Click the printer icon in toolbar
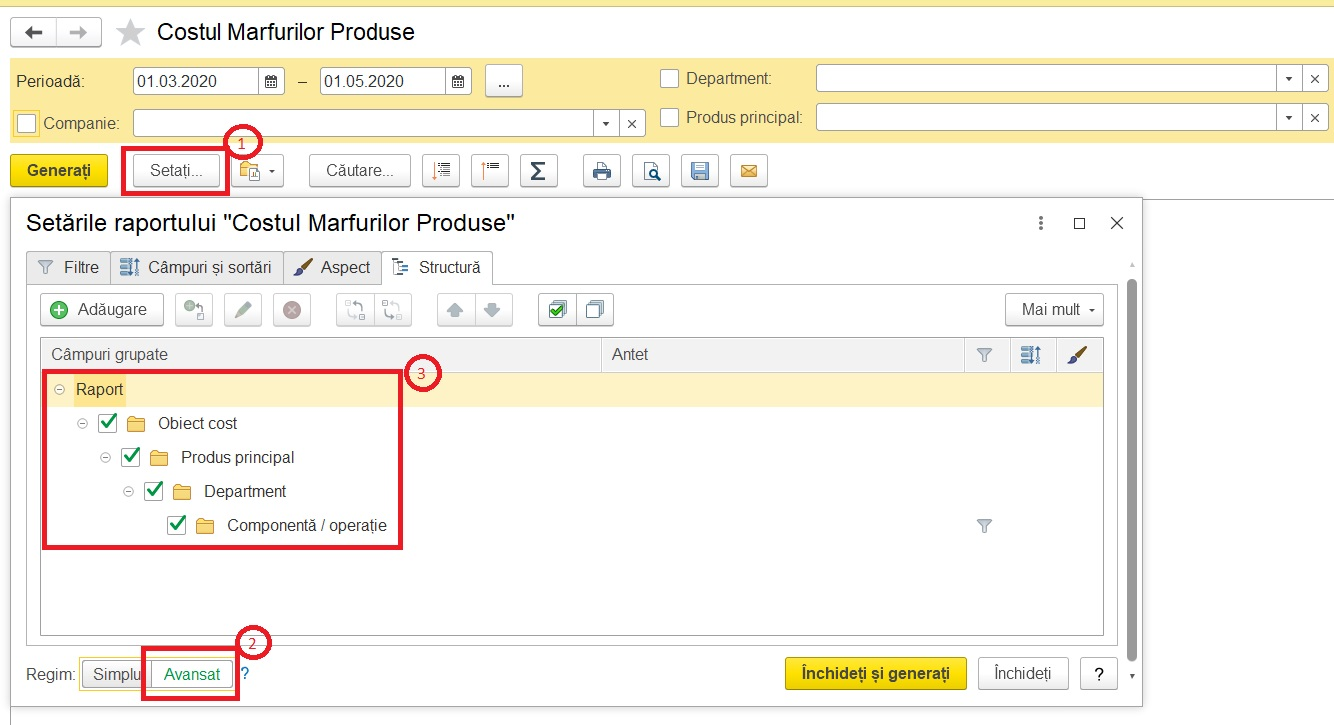The image size is (1334, 725). point(602,170)
